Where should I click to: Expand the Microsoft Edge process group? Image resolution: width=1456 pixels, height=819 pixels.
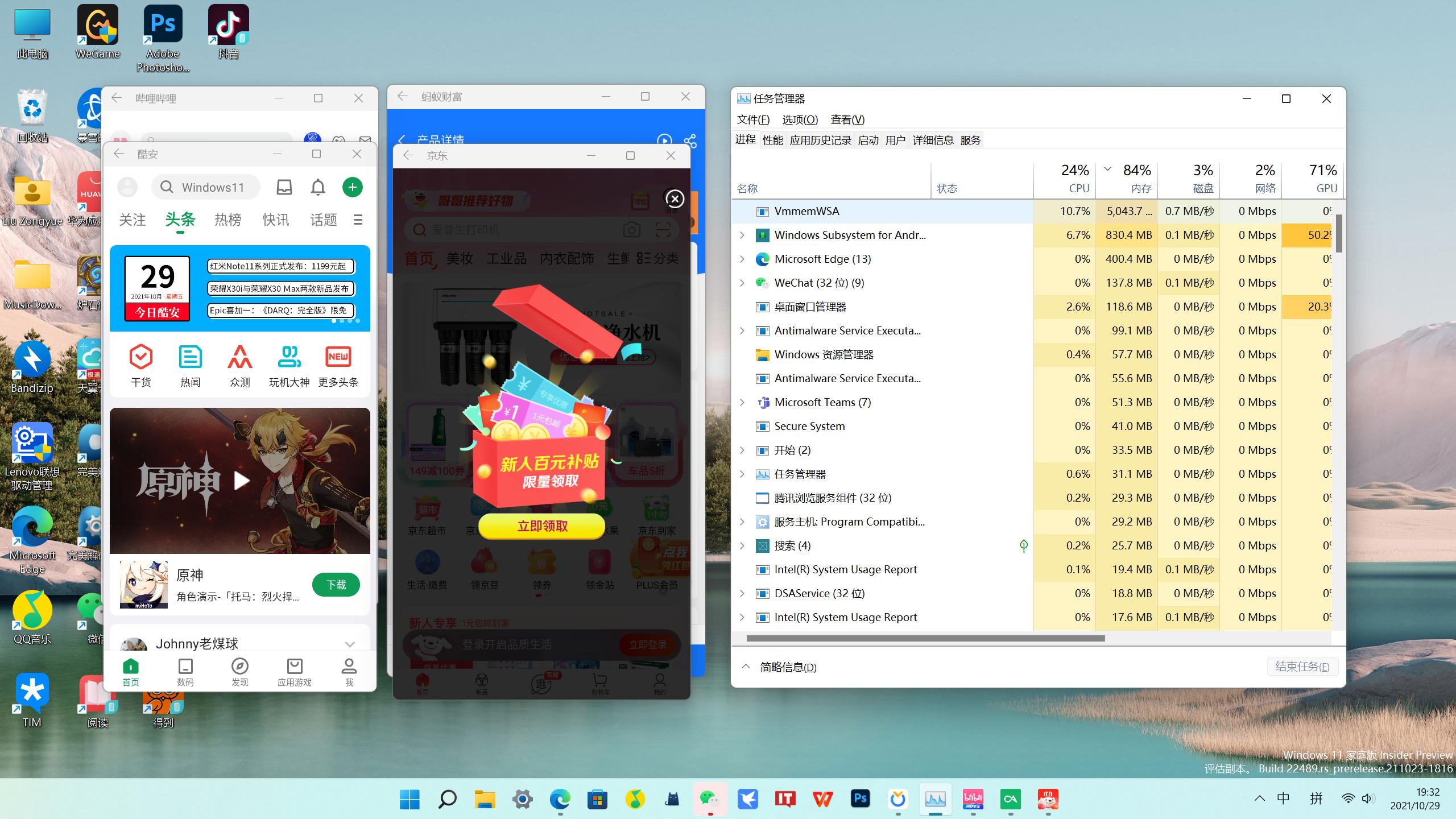742,259
